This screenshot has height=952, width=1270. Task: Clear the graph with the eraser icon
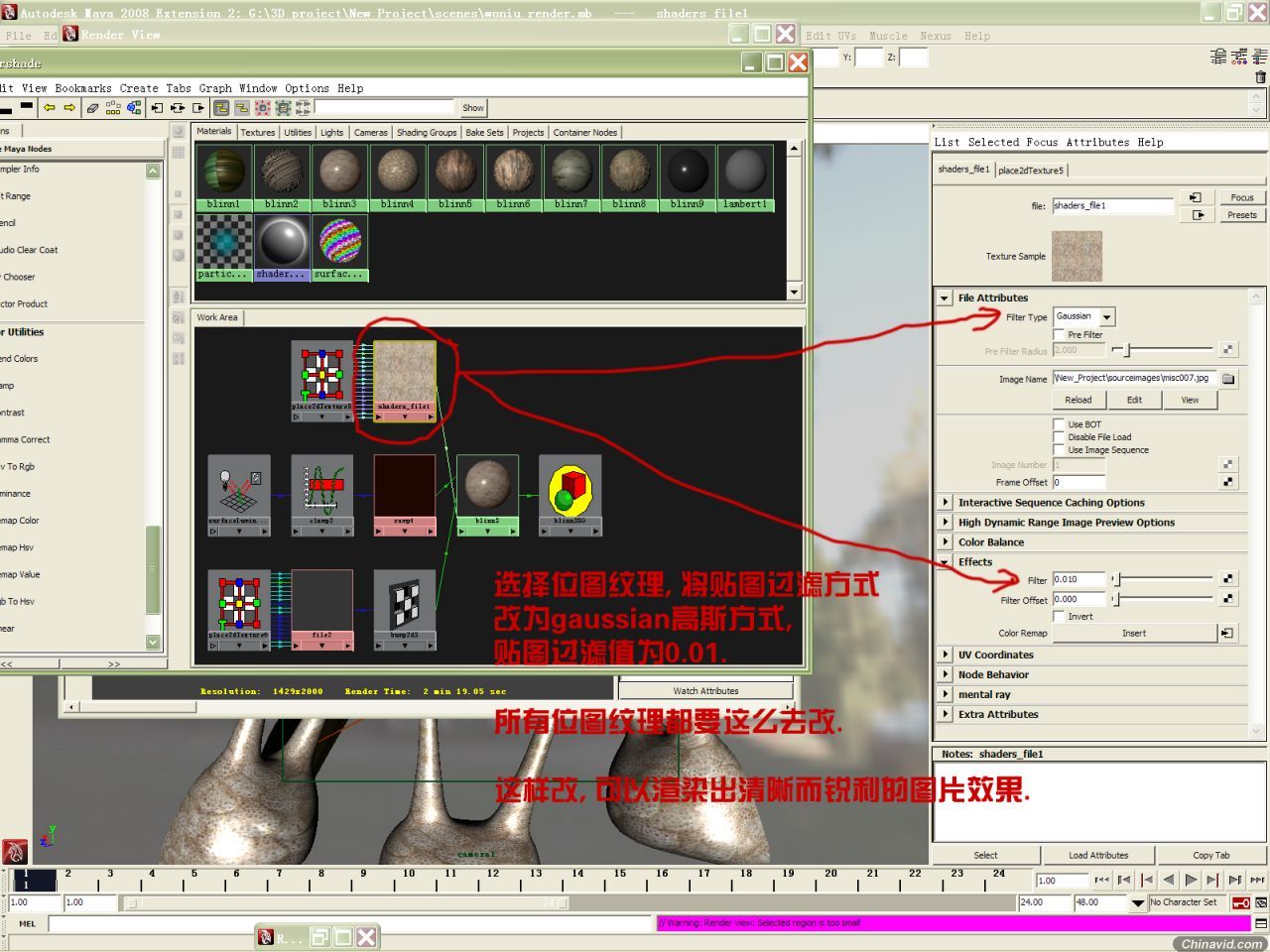92,107
